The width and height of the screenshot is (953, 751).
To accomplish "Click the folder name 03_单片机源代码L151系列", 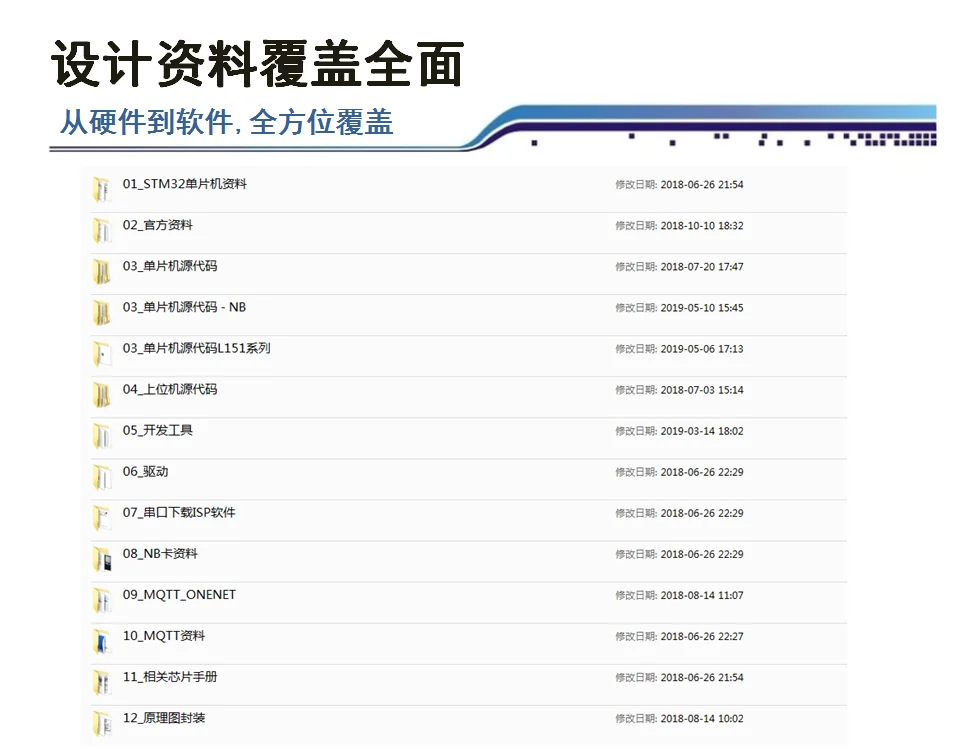I will [196, 349].
